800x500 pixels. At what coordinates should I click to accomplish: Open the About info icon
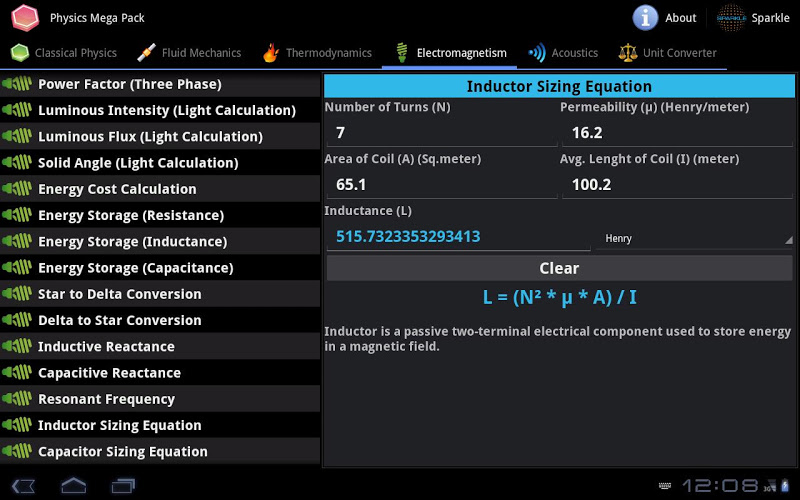click(x=645, y=18)
